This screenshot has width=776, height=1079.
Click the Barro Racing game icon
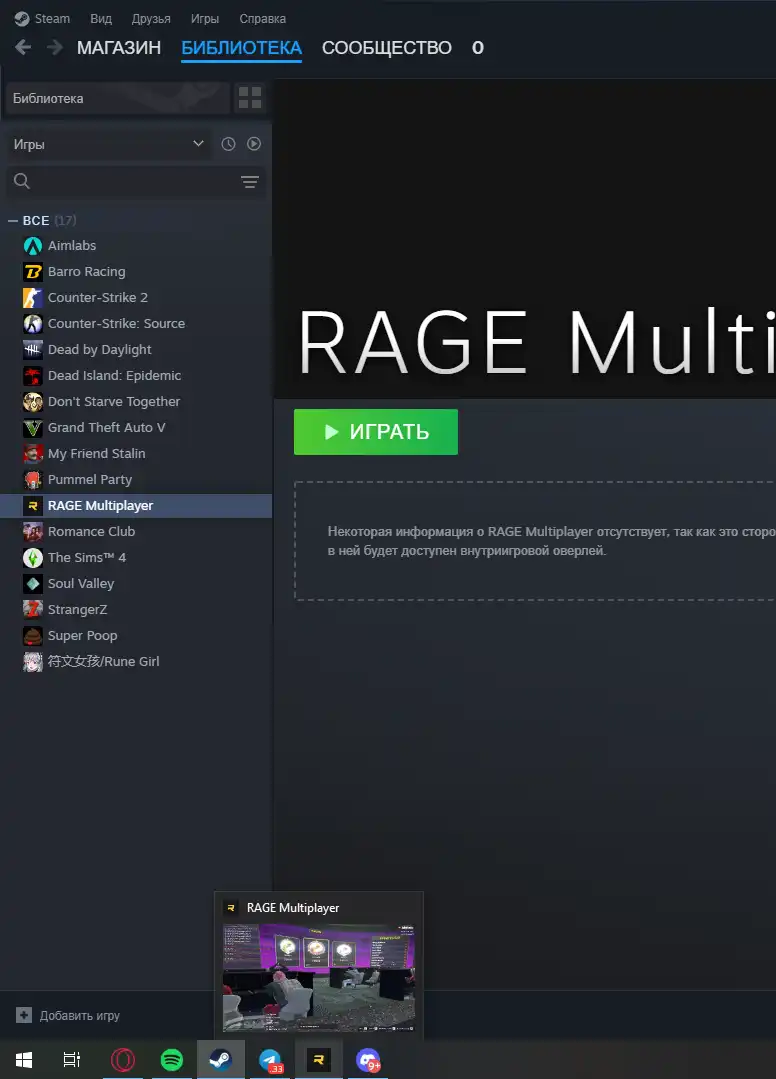coord(32,272)
